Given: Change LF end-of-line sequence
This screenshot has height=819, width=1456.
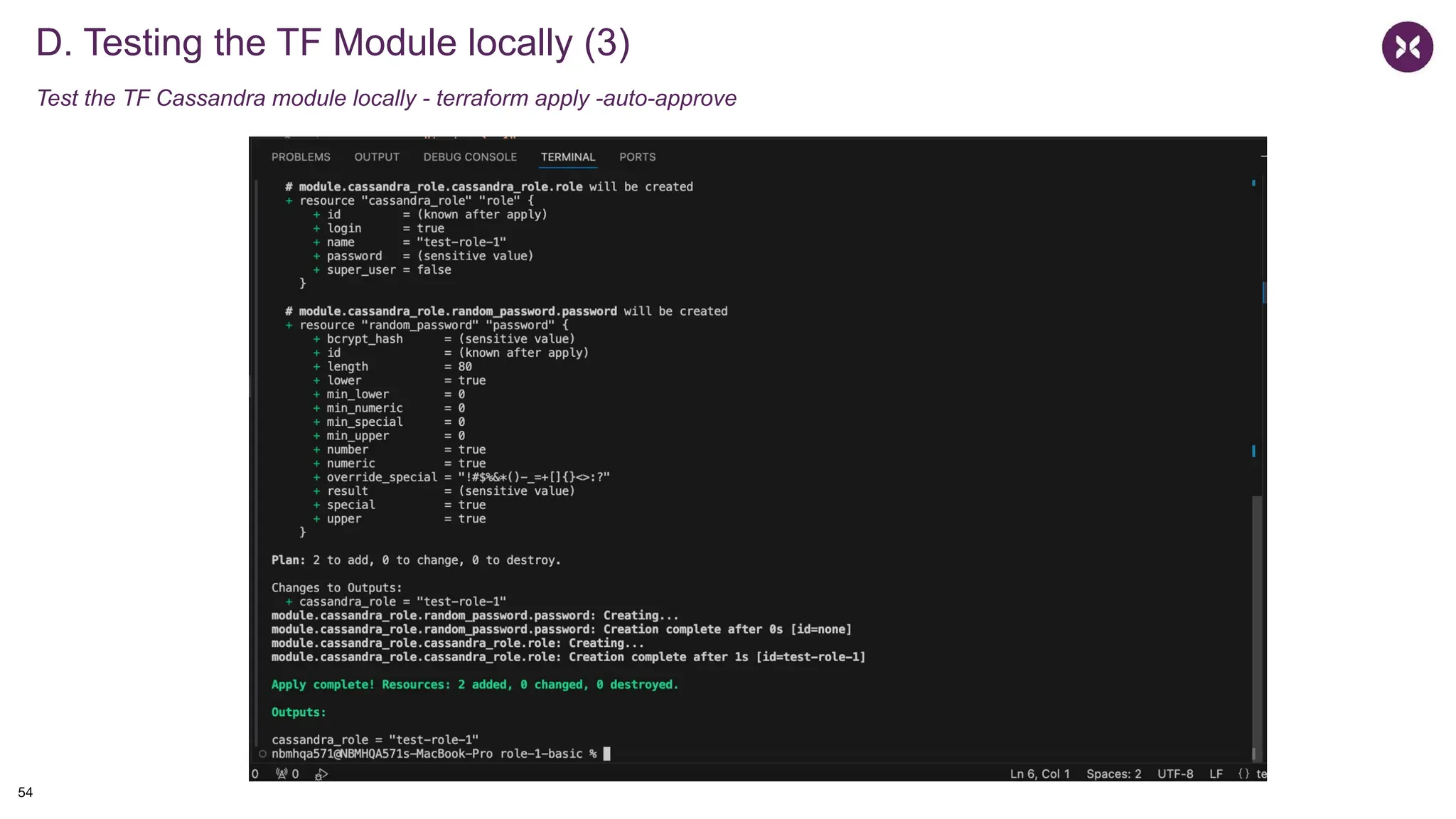Looking at the screenshot, I should coord(1216,773).
